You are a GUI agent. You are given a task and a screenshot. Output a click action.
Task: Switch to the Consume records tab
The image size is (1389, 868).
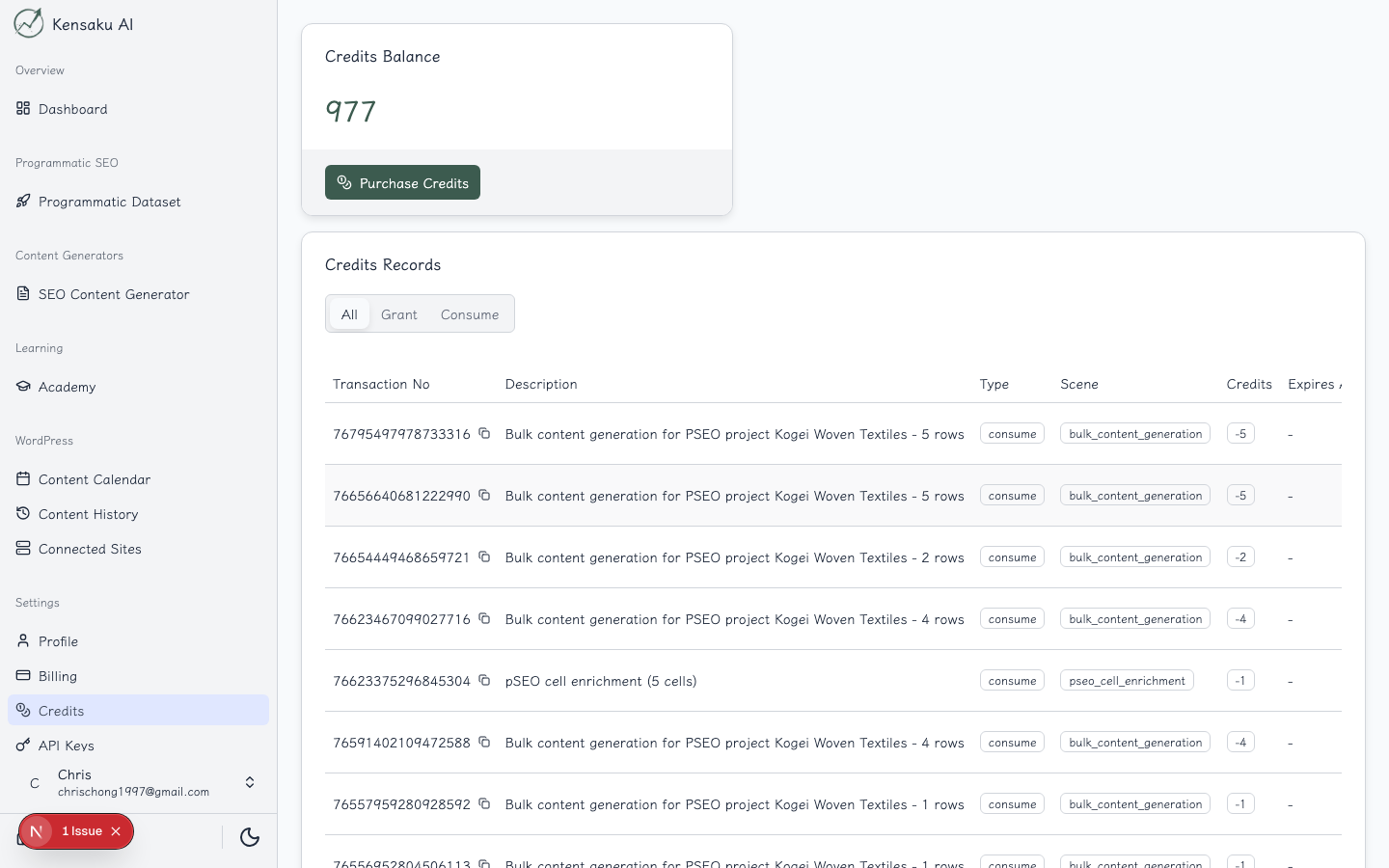(470, 314)
